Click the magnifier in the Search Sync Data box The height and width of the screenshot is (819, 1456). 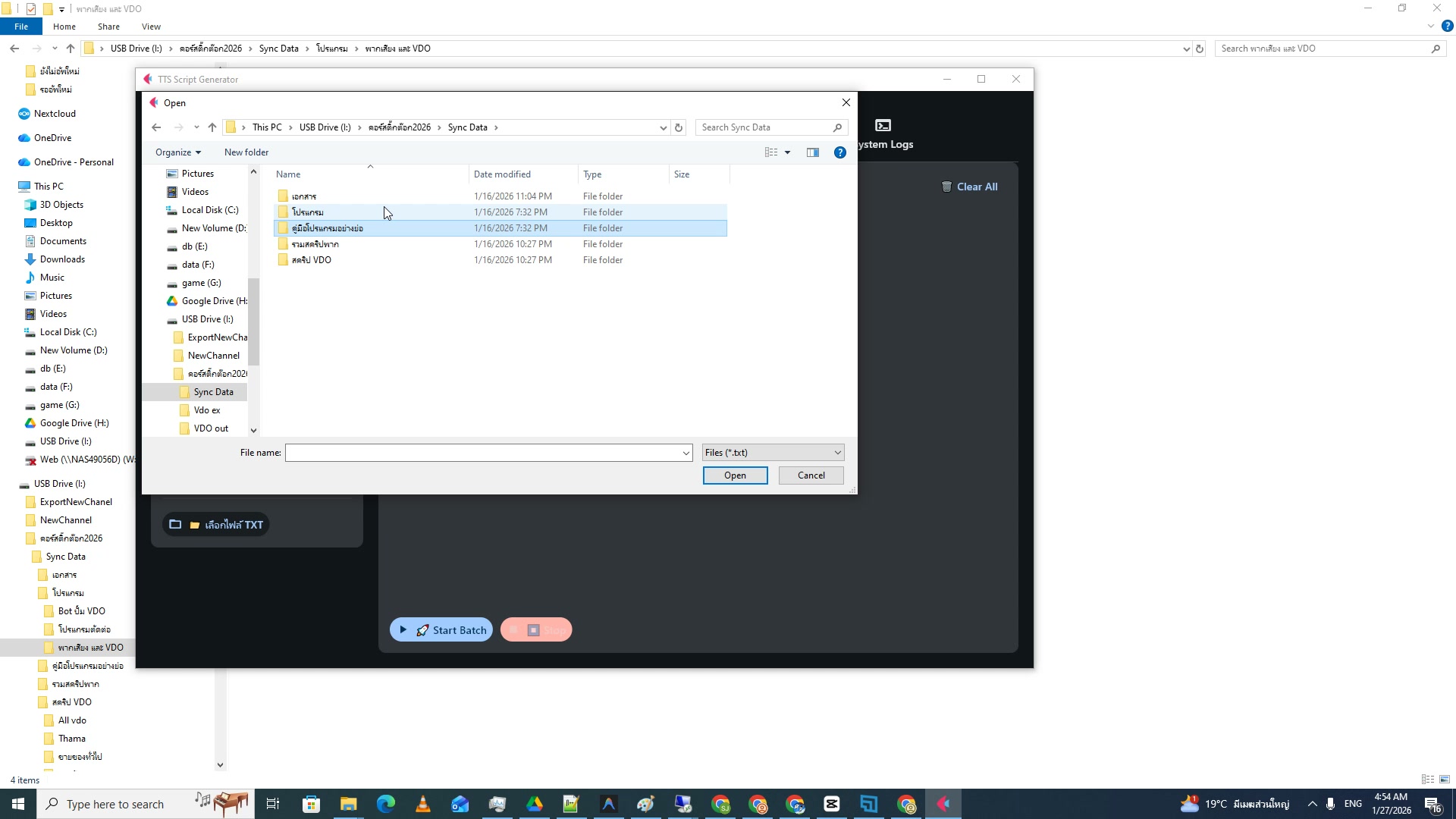pyautogui.click(x=837, y=127)
